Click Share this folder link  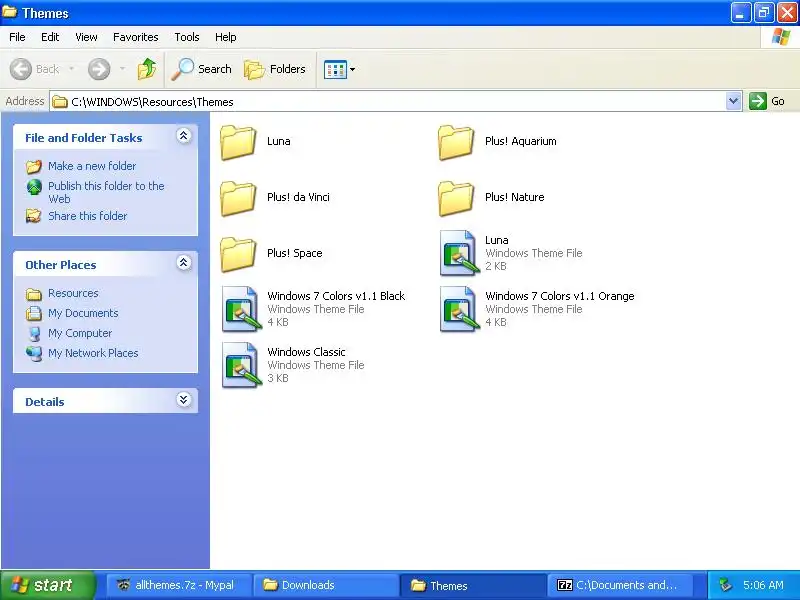pos(88,216)
